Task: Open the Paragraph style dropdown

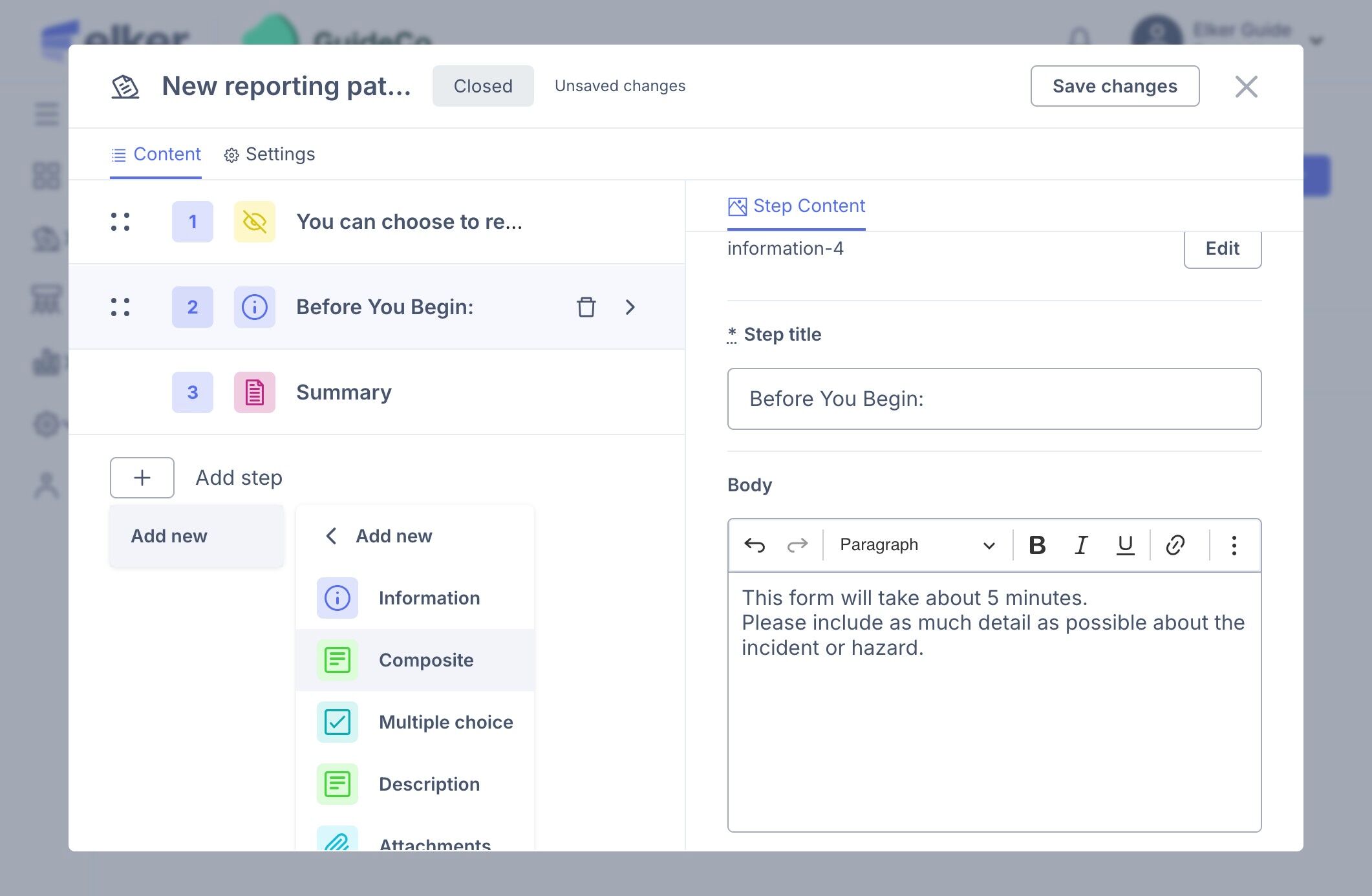Action: [916, 545]
